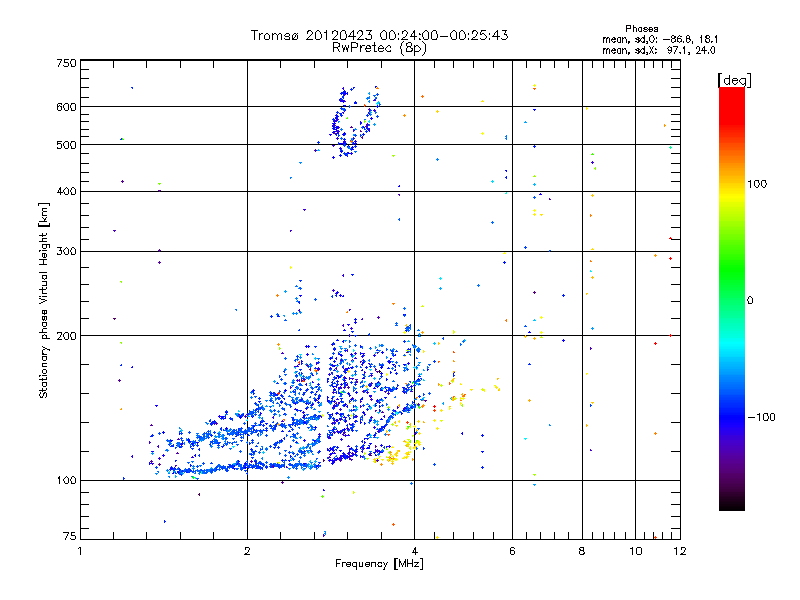
Task: Click the x-axis tick label '2'
Action: tap(247, 552)
